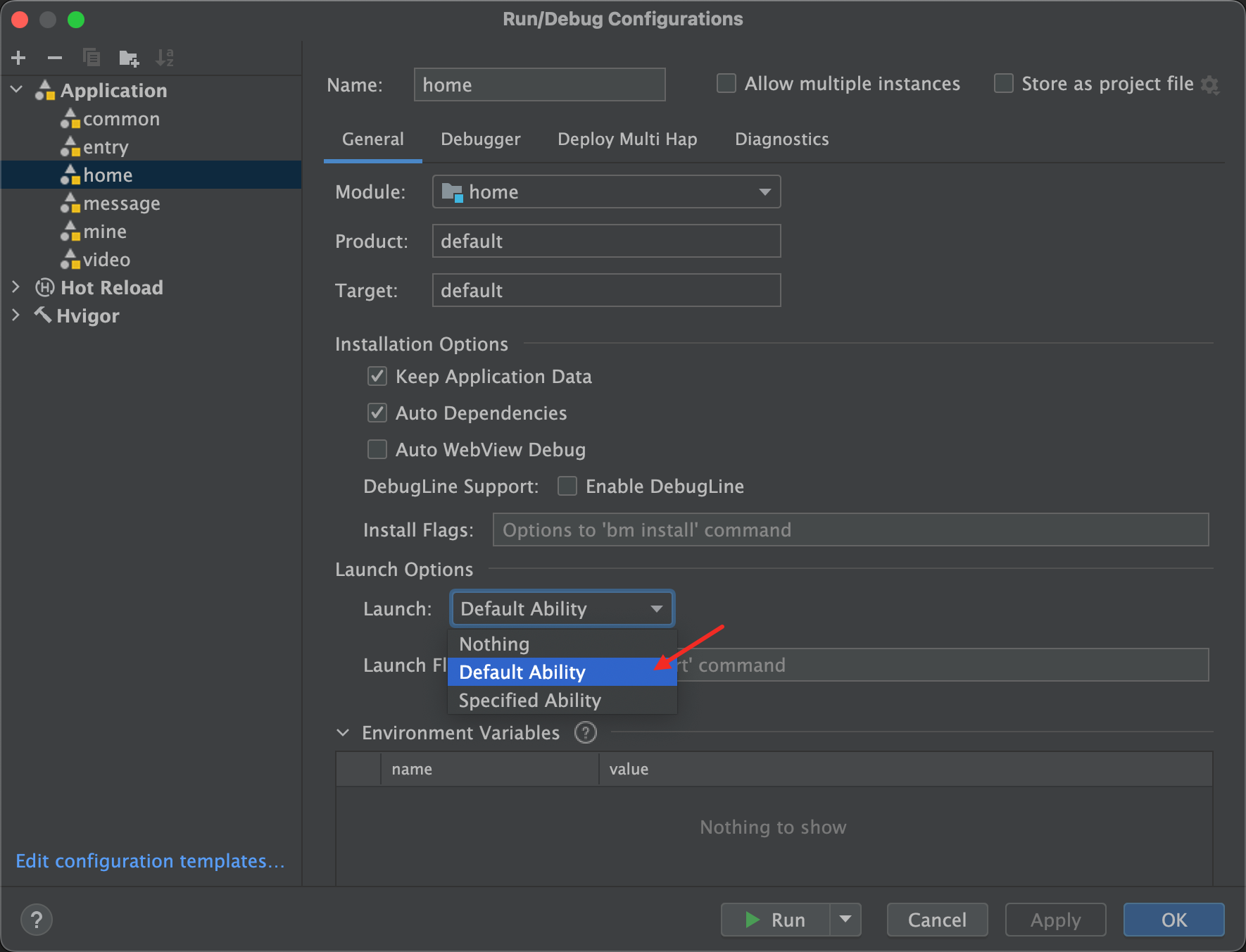The height and width of the screenshot is (952, 1246).
Task: Create new folder for configurations
Action: click(x=129, y=58)
